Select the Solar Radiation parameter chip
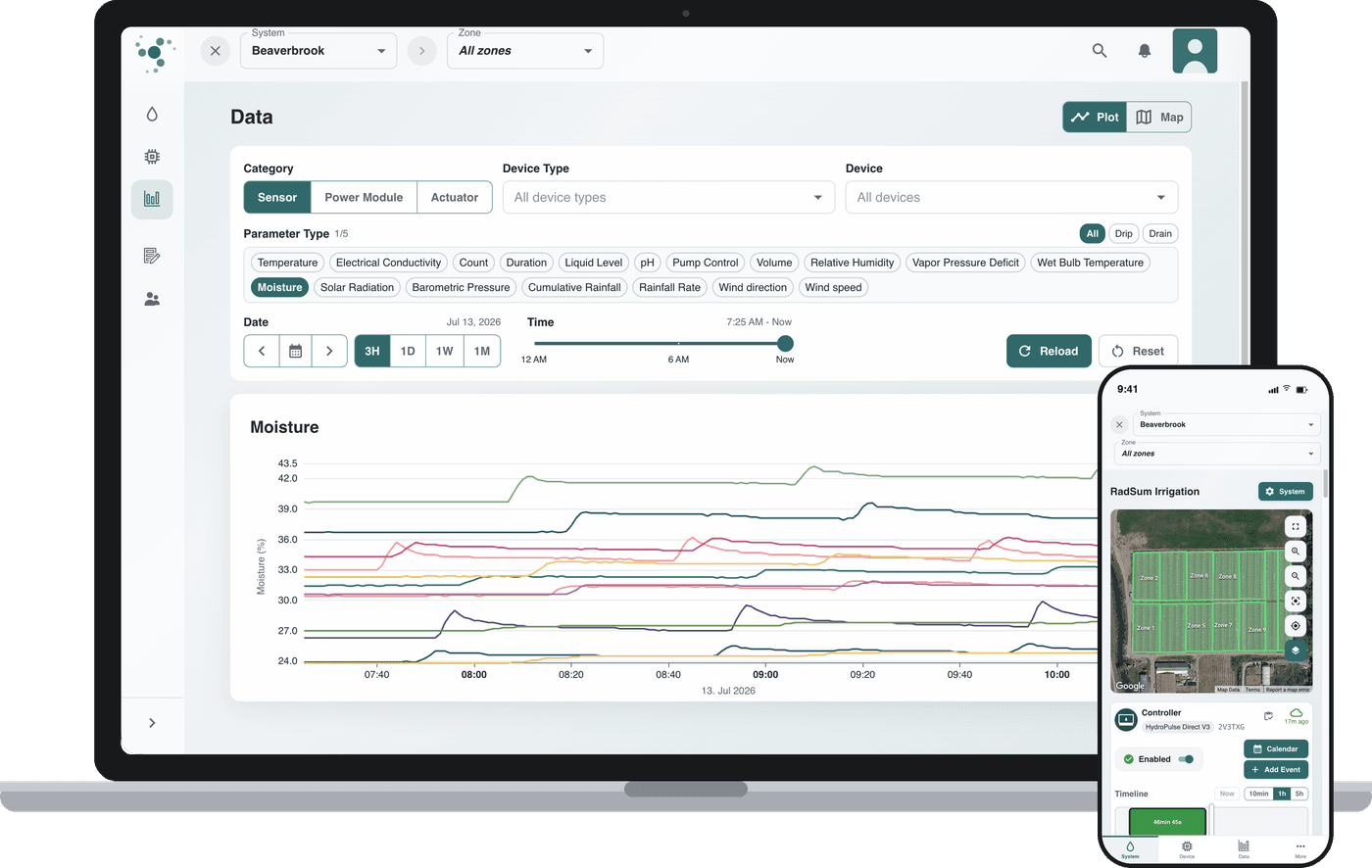Image resolution: width=1372 pixels, height=868 pixels. tap(357, 287)
